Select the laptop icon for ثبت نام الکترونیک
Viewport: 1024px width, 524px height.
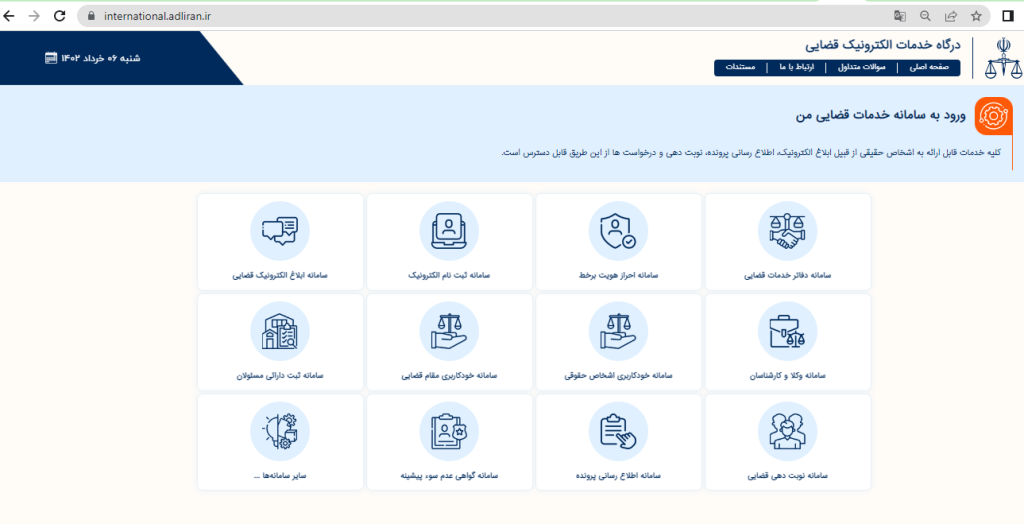click(449, 231)
